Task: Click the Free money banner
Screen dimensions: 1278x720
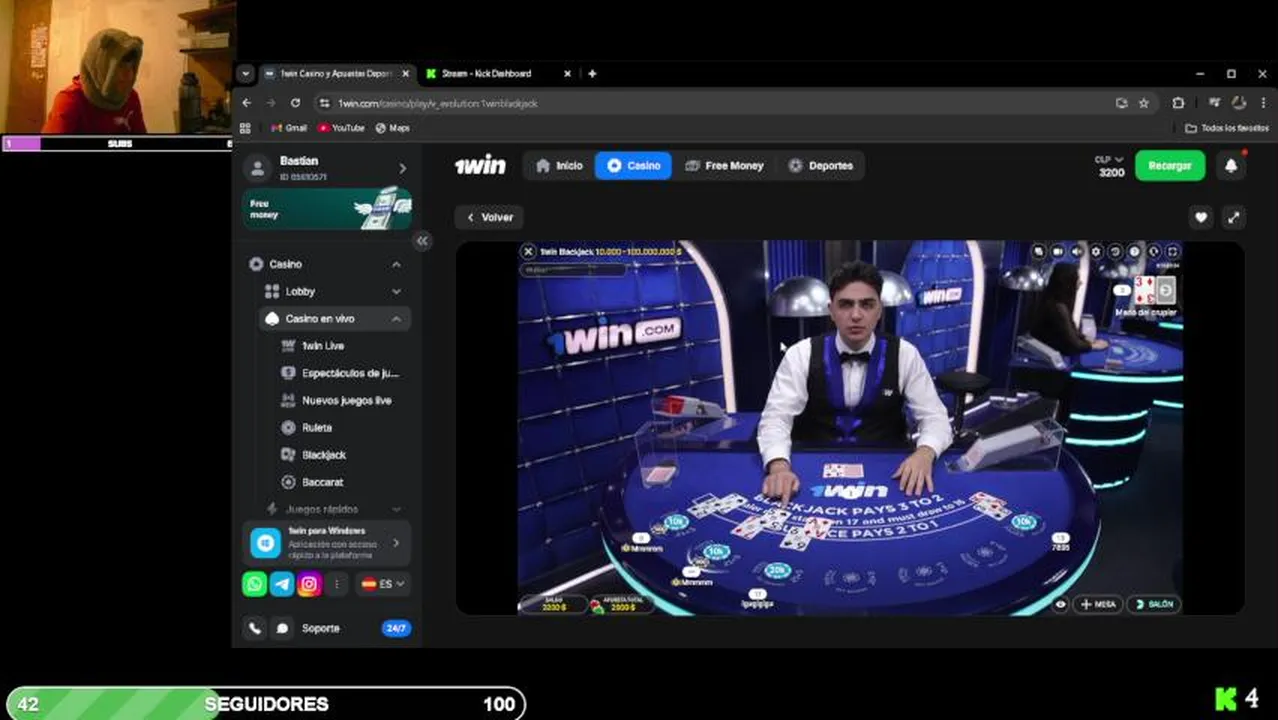Action: [327, 209]
